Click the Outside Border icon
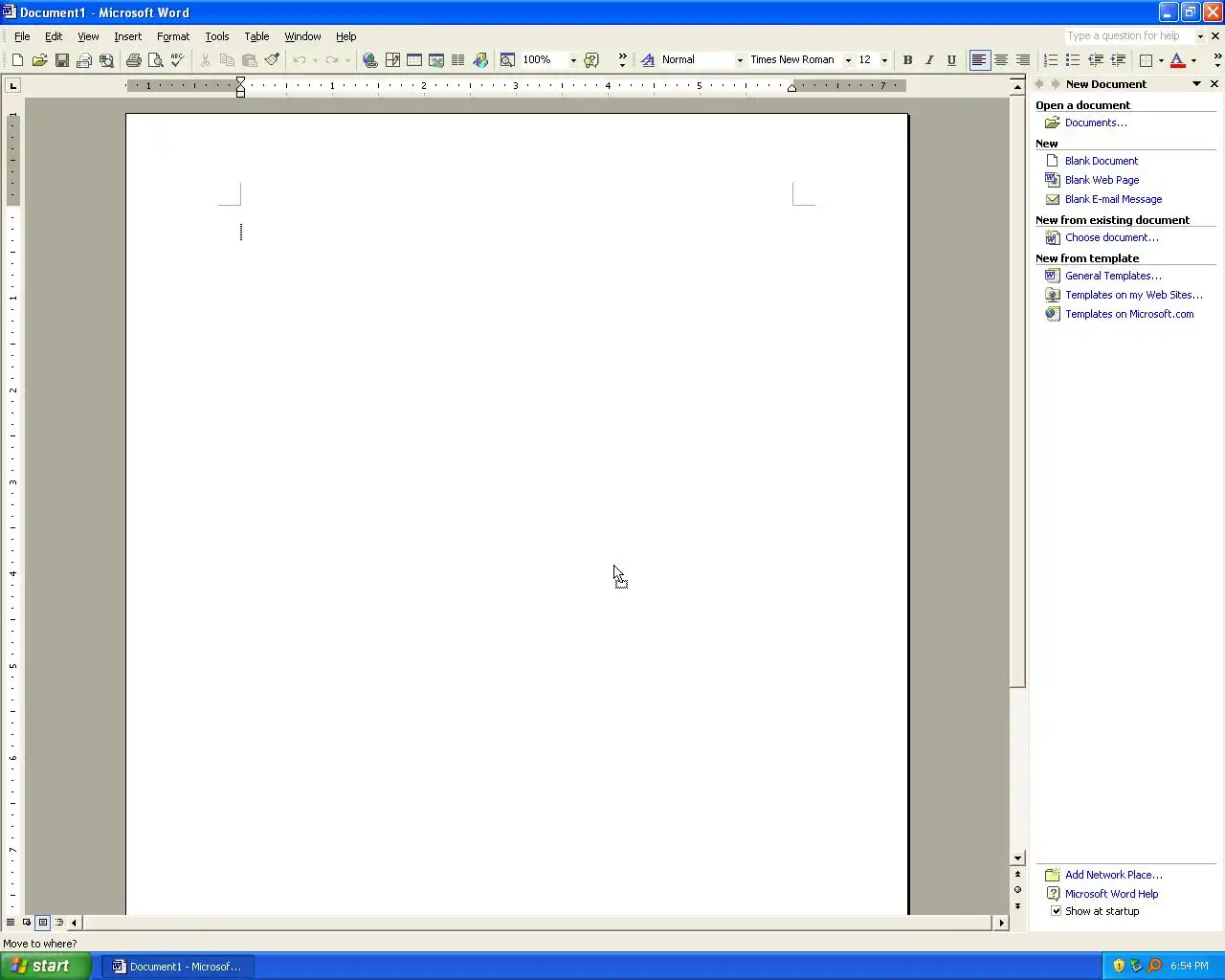 tap(1146, 60)
